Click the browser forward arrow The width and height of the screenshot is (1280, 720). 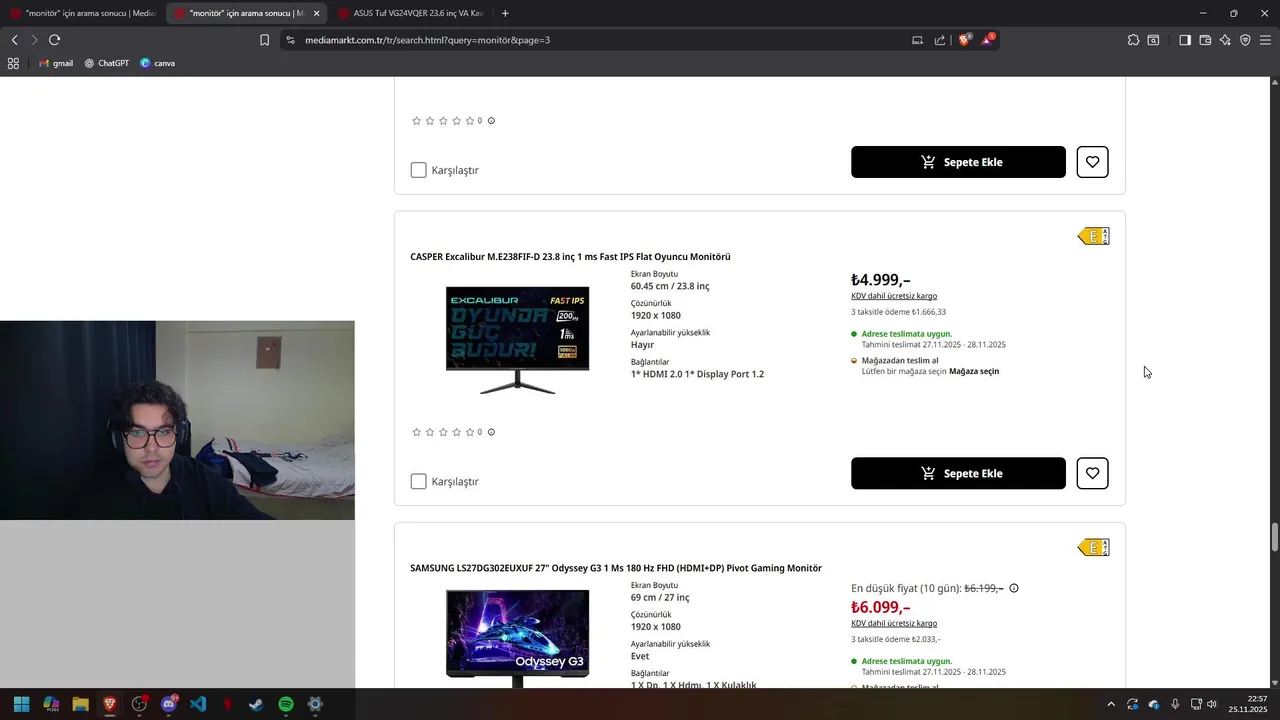point(34,40)
